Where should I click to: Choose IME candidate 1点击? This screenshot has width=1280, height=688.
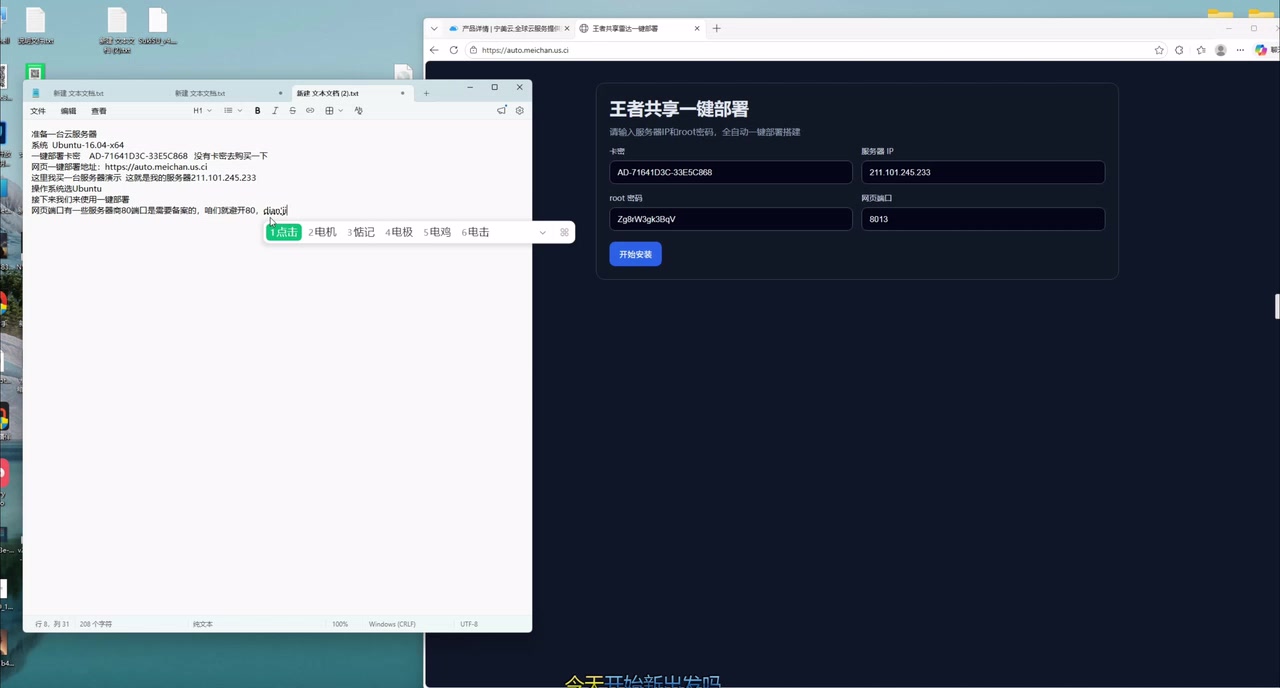point(284,232)
